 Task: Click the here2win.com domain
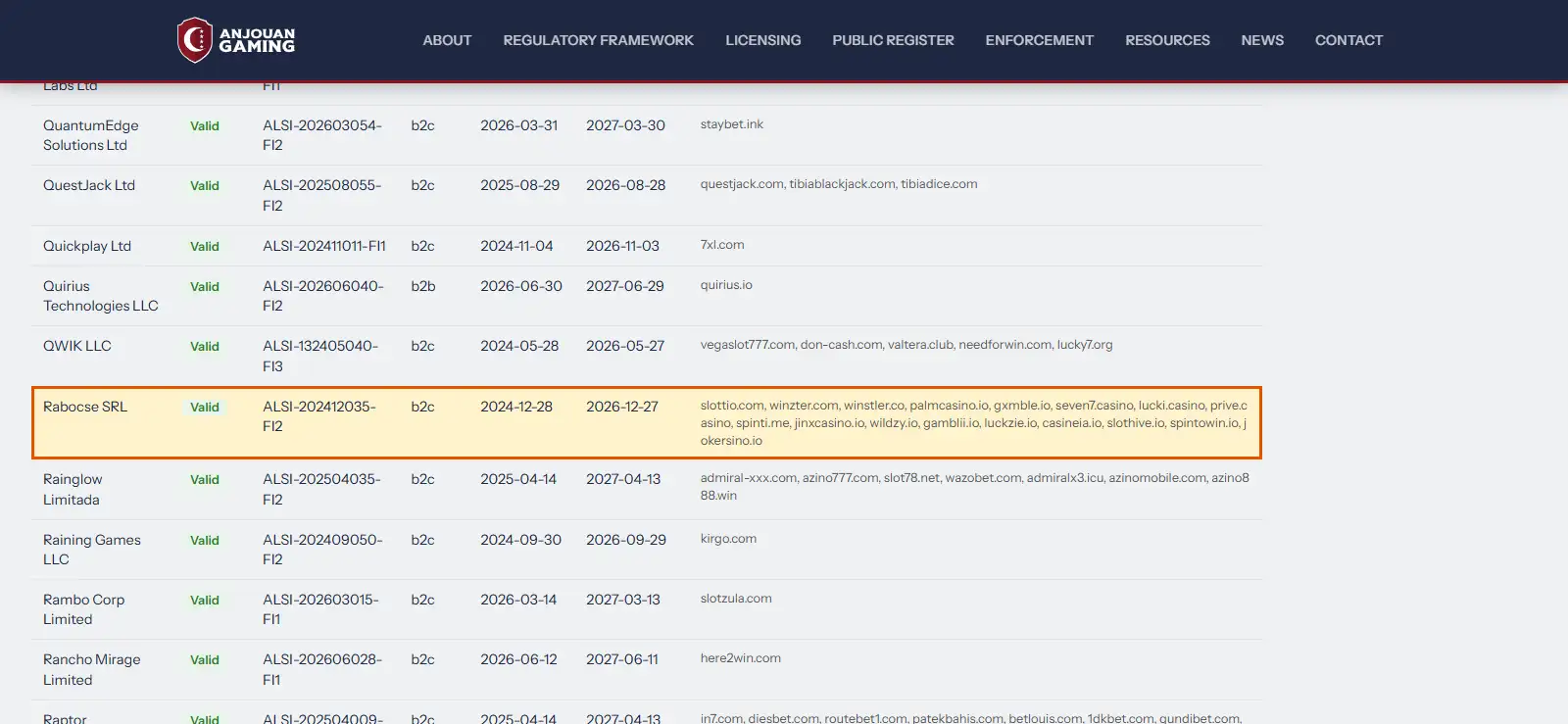741,658
